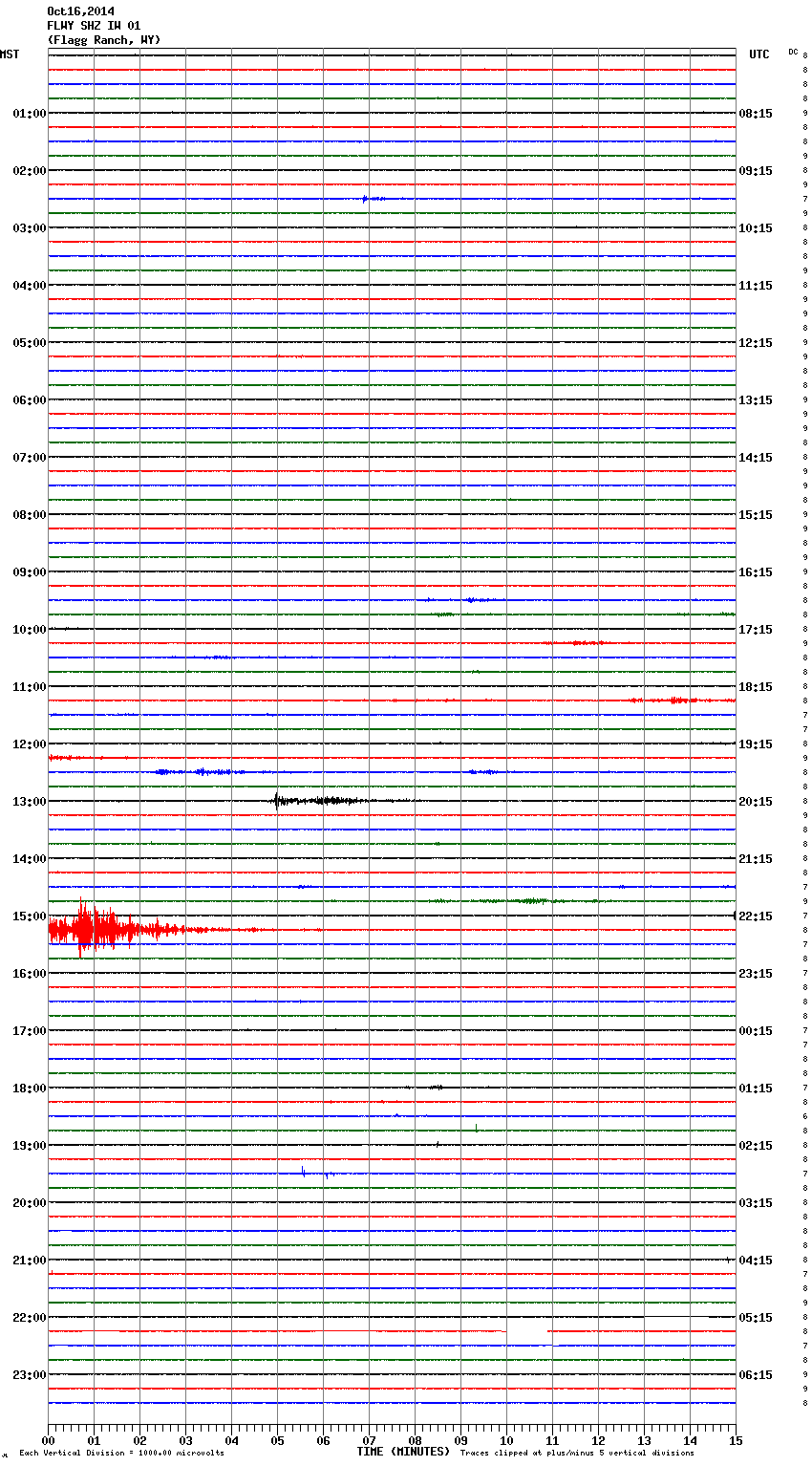Click the red noise at end of 11:15 trace
The image size is (812, 1466).
682,701
